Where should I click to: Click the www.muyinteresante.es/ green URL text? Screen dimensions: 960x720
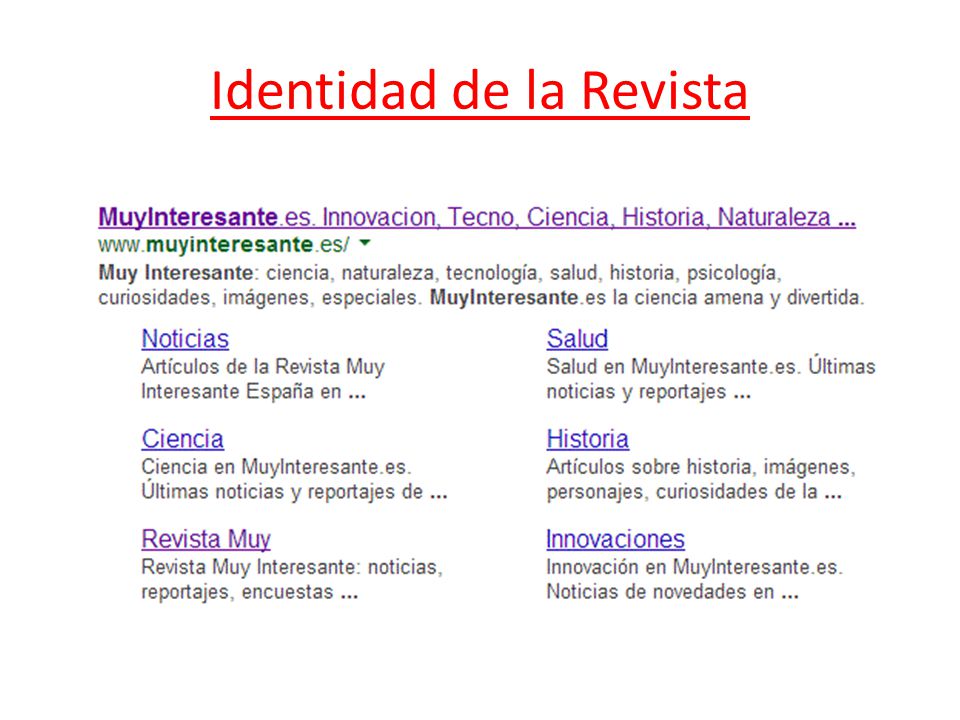pos(223,245)
